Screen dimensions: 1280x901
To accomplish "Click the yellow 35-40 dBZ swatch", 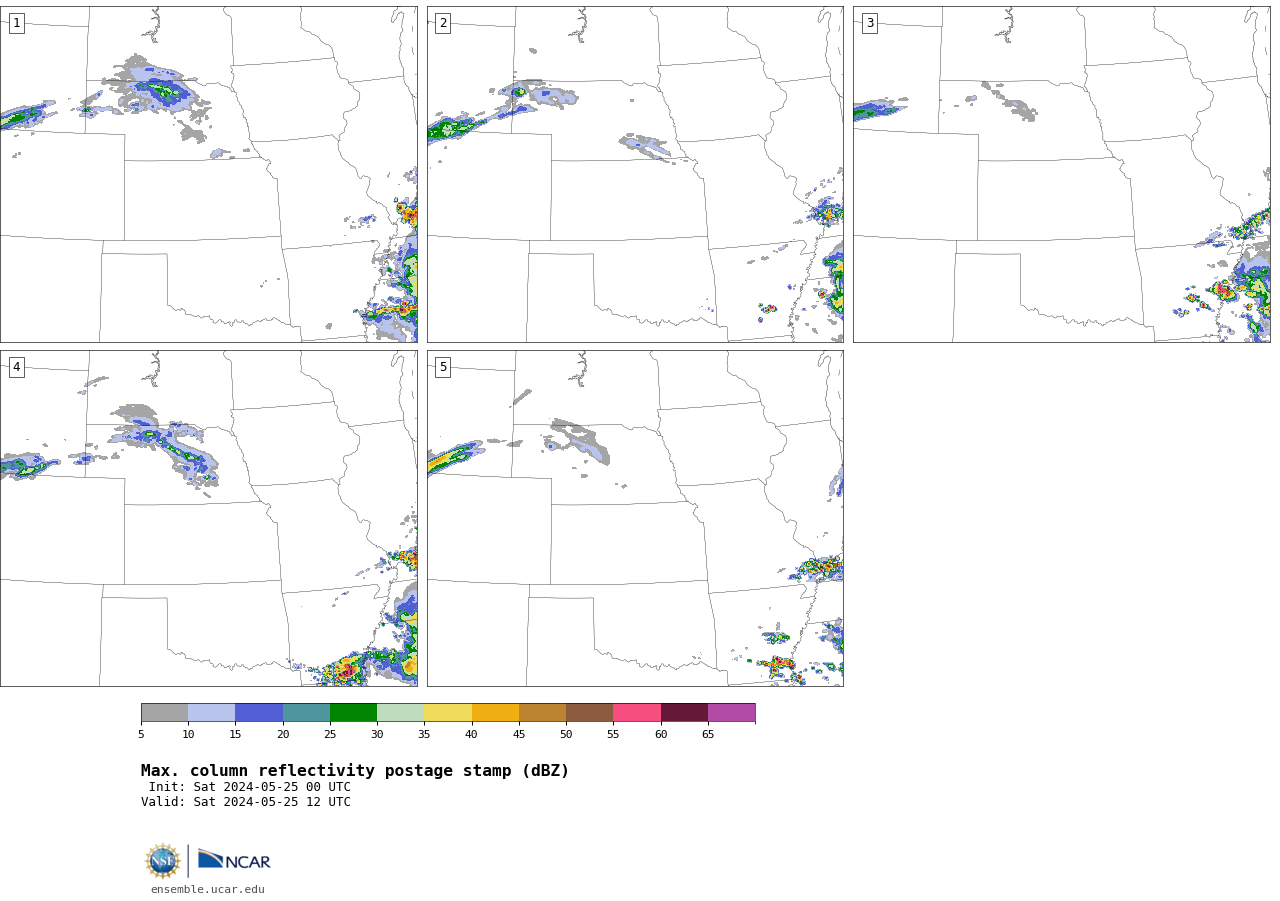I will (448, 712).
